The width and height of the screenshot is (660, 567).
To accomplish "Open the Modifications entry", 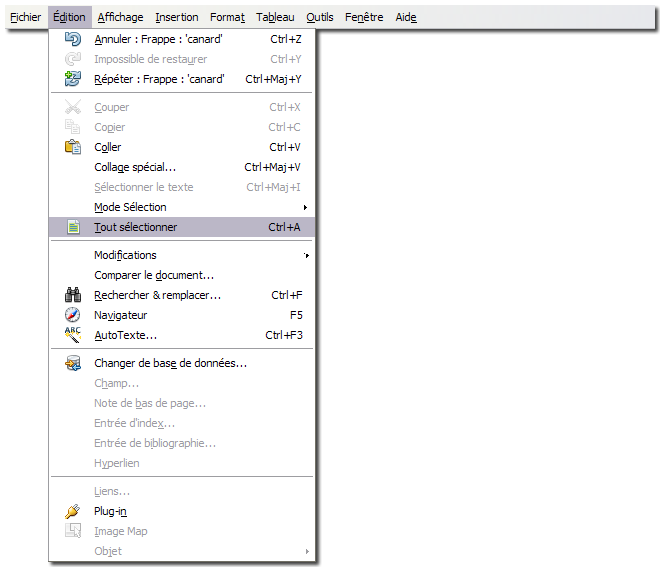I will click(182, 255).
